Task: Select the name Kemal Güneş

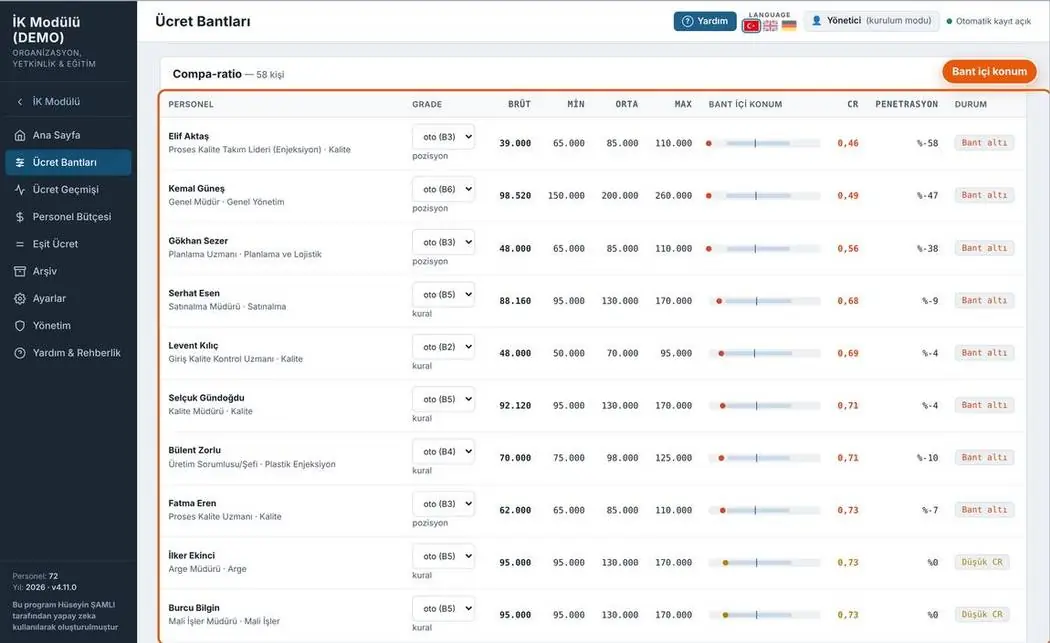Action: tap(196, 189)
